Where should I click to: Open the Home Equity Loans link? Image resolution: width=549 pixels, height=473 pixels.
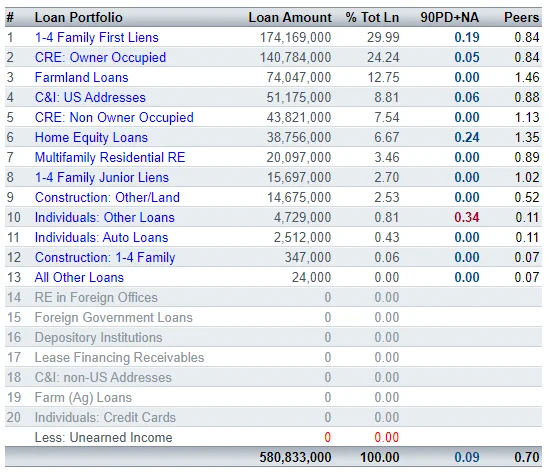[x=91, y=137]
